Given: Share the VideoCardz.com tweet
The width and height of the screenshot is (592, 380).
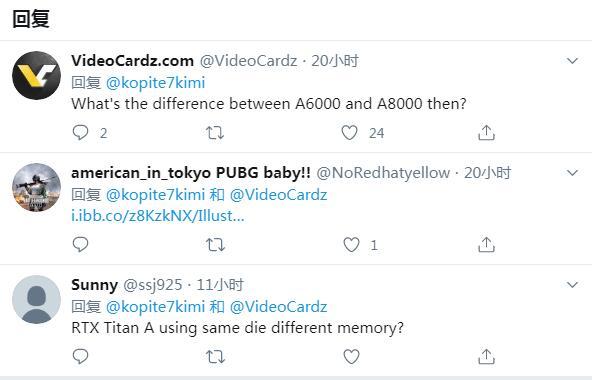Looking at the screenshot, I should pos(486,133).
